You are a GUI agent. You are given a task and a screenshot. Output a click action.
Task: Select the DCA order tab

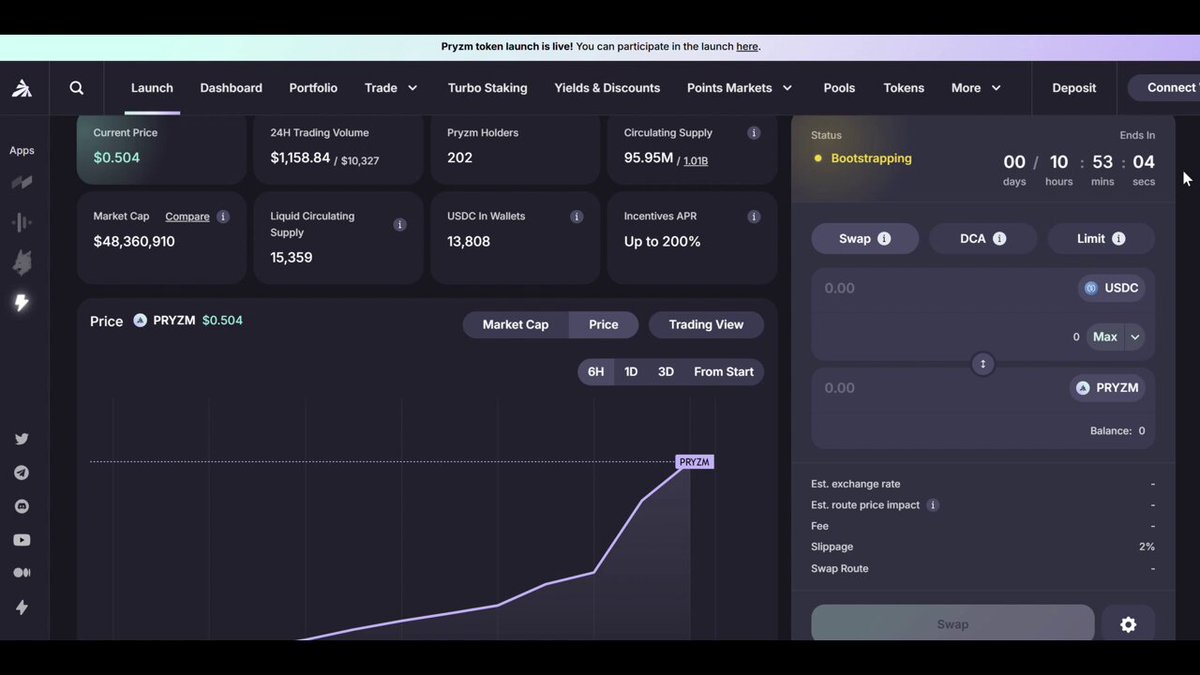tap(984, 239)
